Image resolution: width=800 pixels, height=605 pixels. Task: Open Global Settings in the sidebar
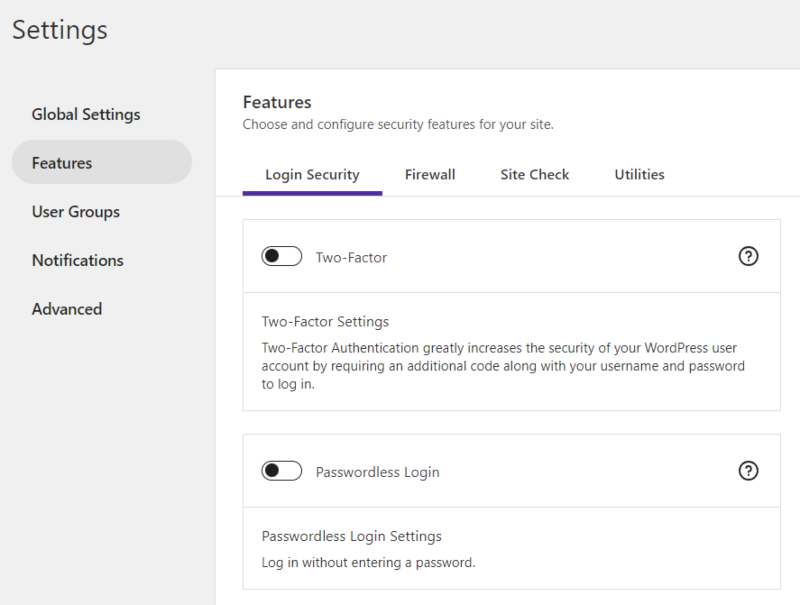85,114
